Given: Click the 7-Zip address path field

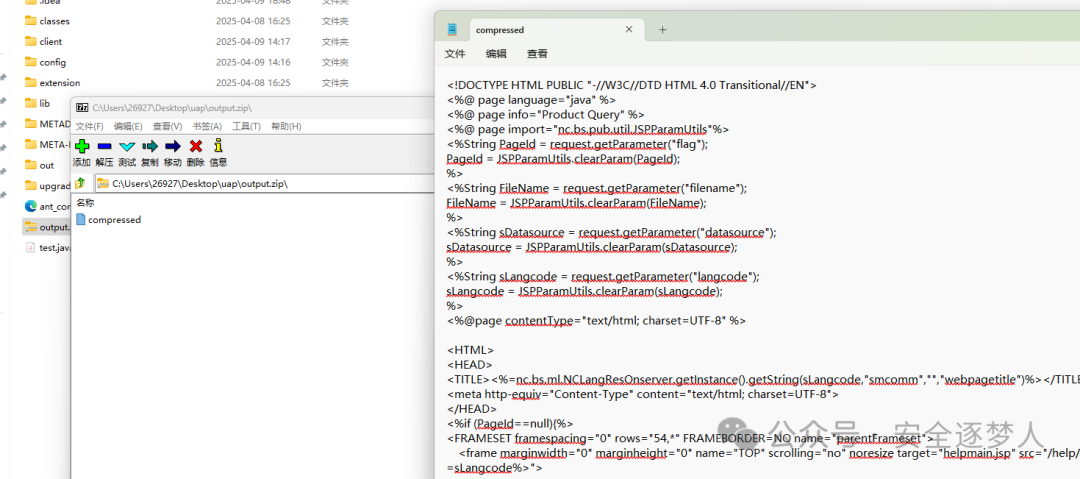Looking at the screenshot, I should pos(264,183).
